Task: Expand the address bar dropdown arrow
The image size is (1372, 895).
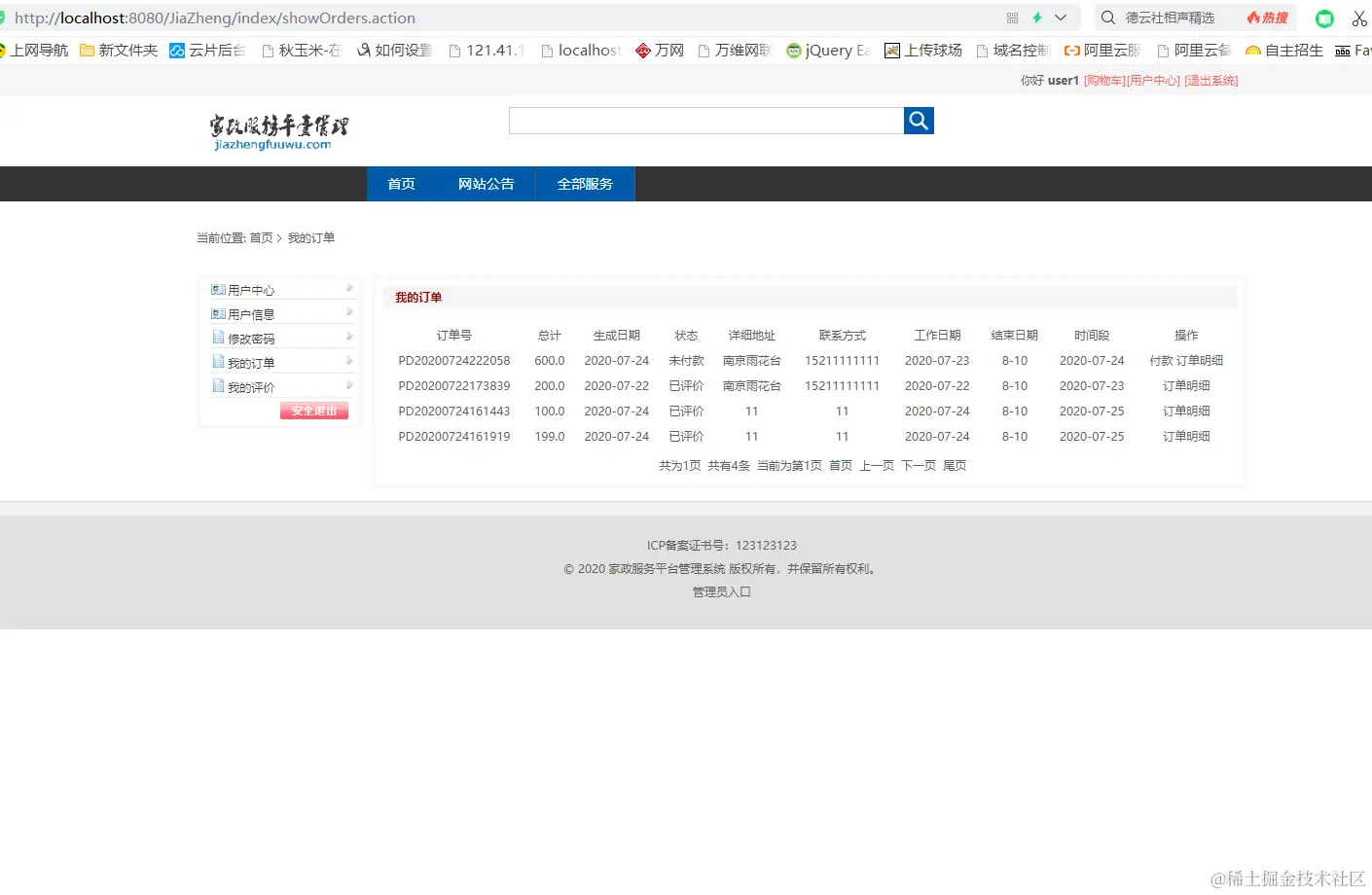Action: [x=1061, y=18]
